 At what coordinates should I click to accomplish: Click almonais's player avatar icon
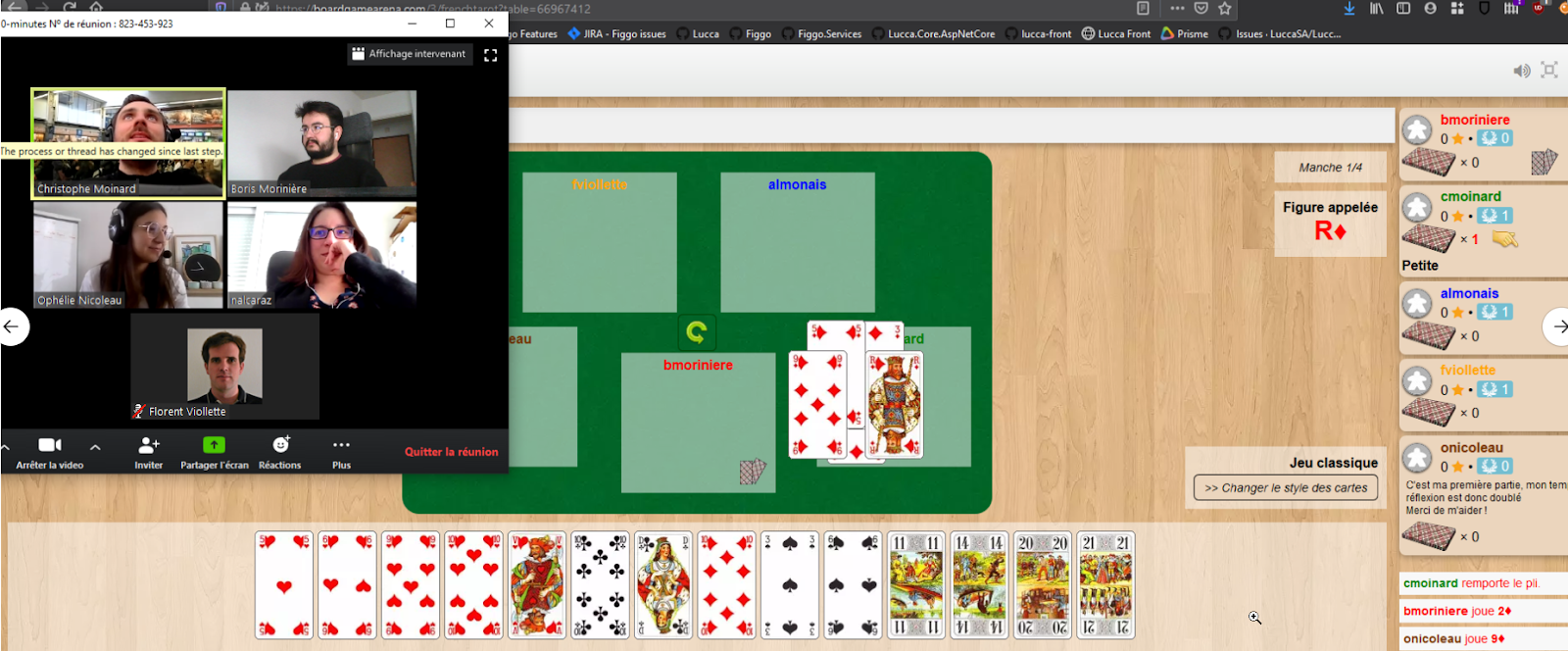pyautogui.click(x=1417, y=303)
